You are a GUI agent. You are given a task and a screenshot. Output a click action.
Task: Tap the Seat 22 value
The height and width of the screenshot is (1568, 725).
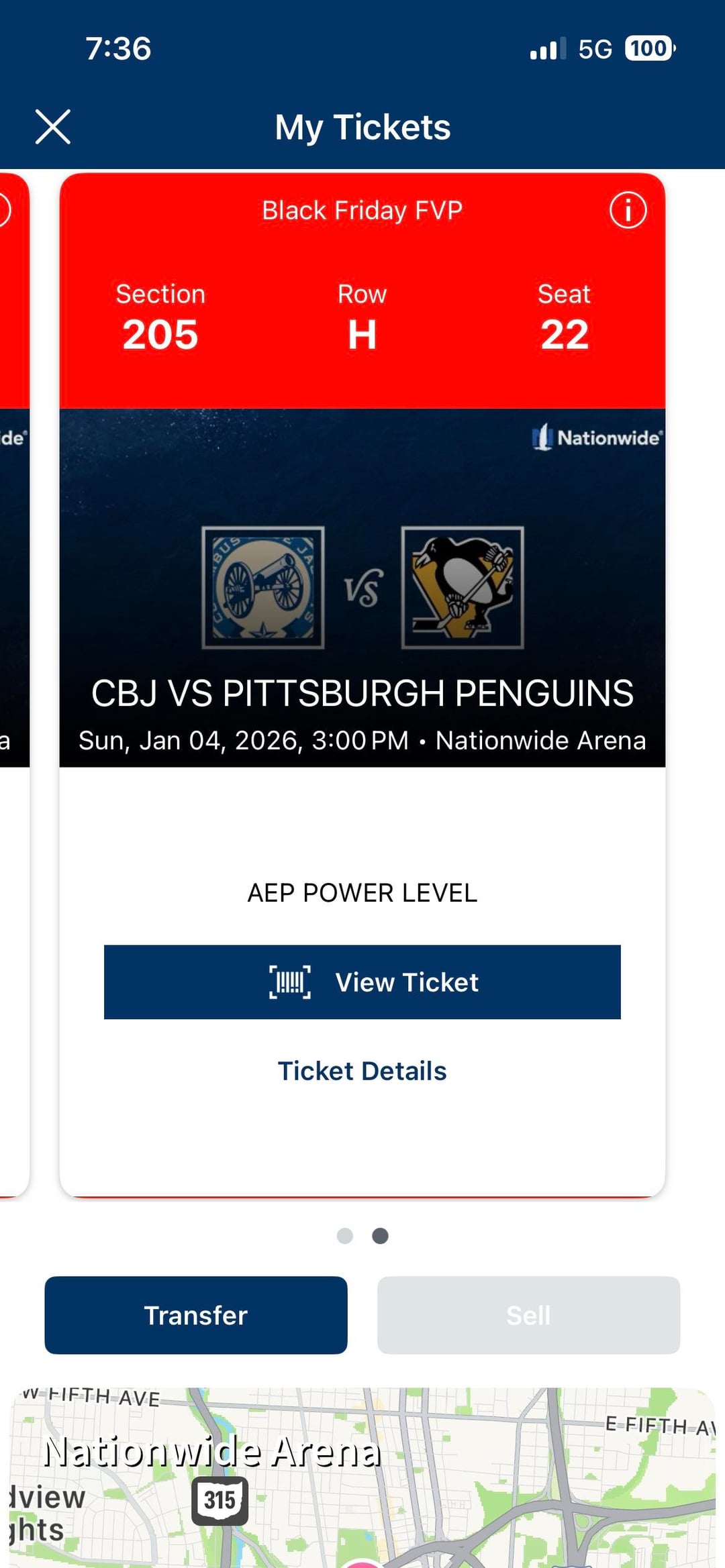tap(565, 334)
